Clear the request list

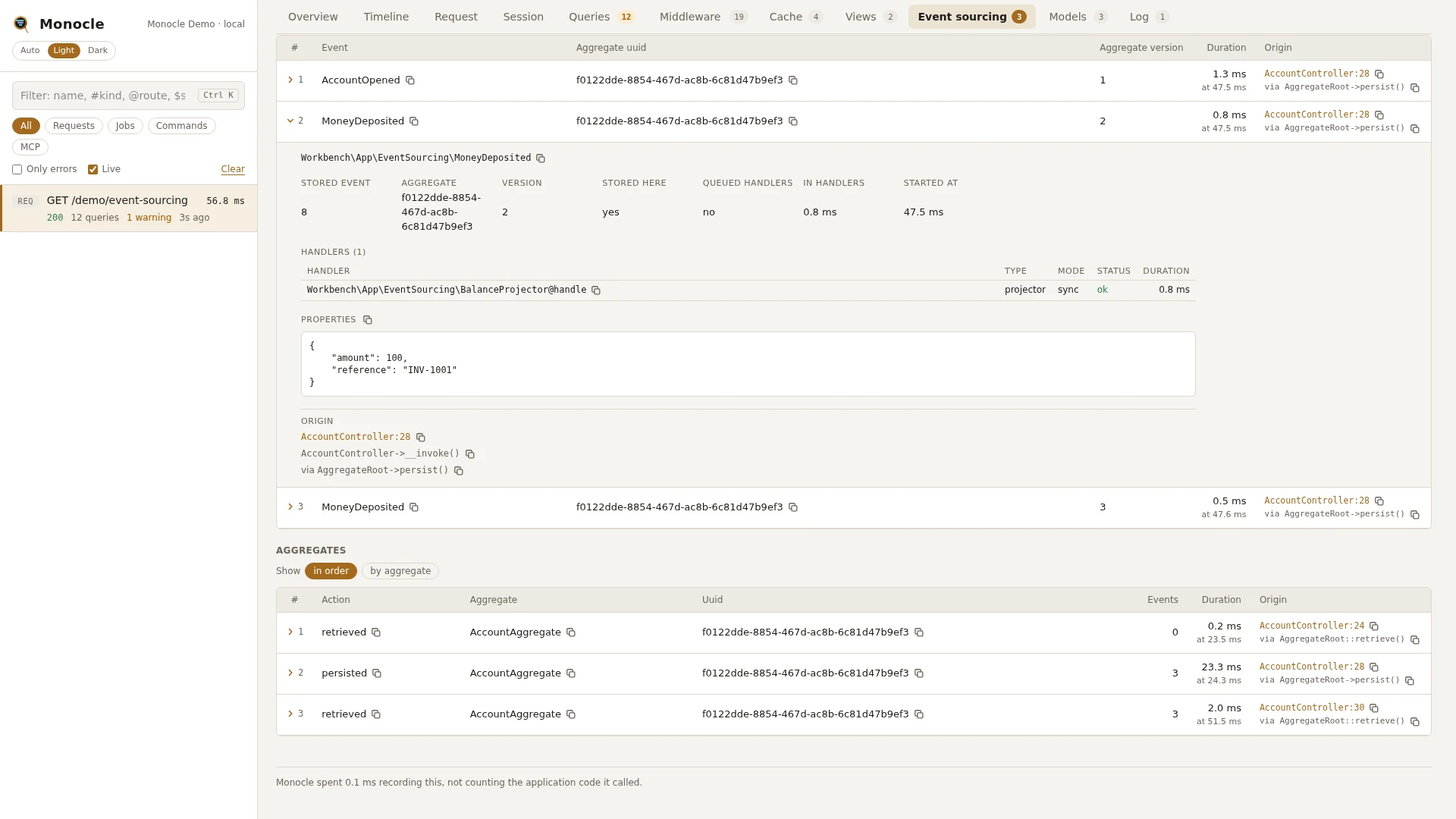233,170
